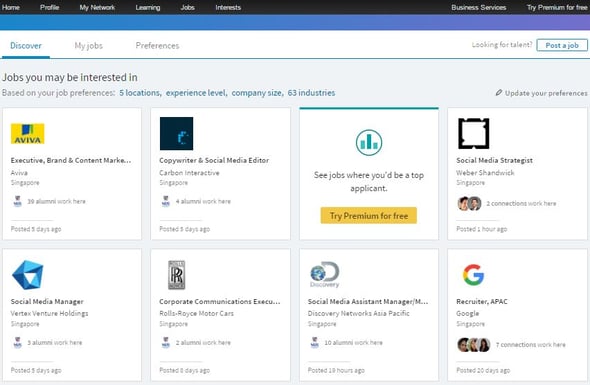Click the Google logo icon
The image size is (590, 385).
pos(473,275)
